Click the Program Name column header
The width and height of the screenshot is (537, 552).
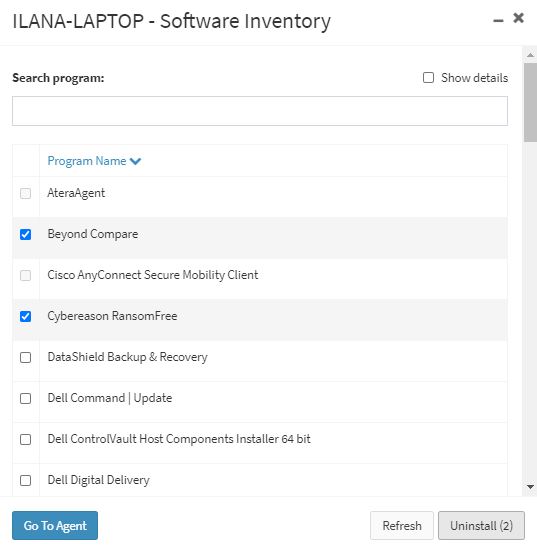(x=87, y=161)
